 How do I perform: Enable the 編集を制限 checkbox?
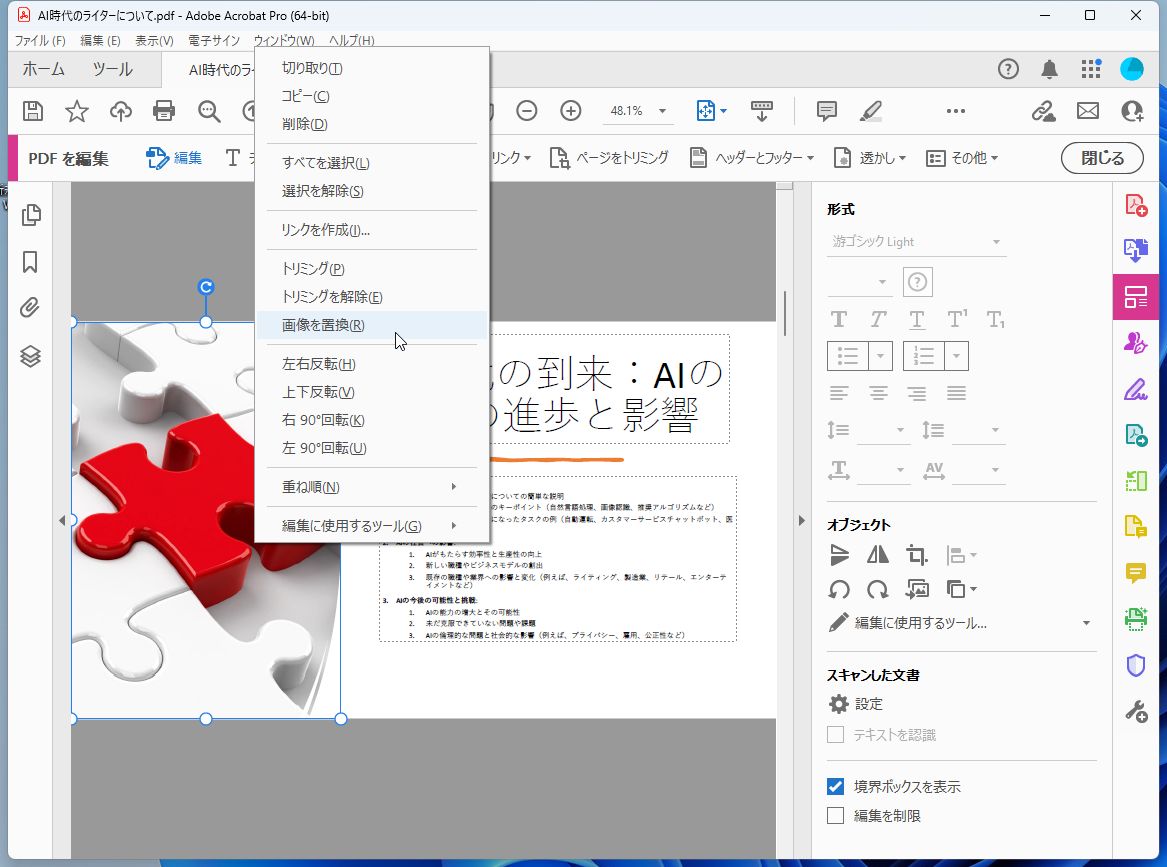coord(835,815)
